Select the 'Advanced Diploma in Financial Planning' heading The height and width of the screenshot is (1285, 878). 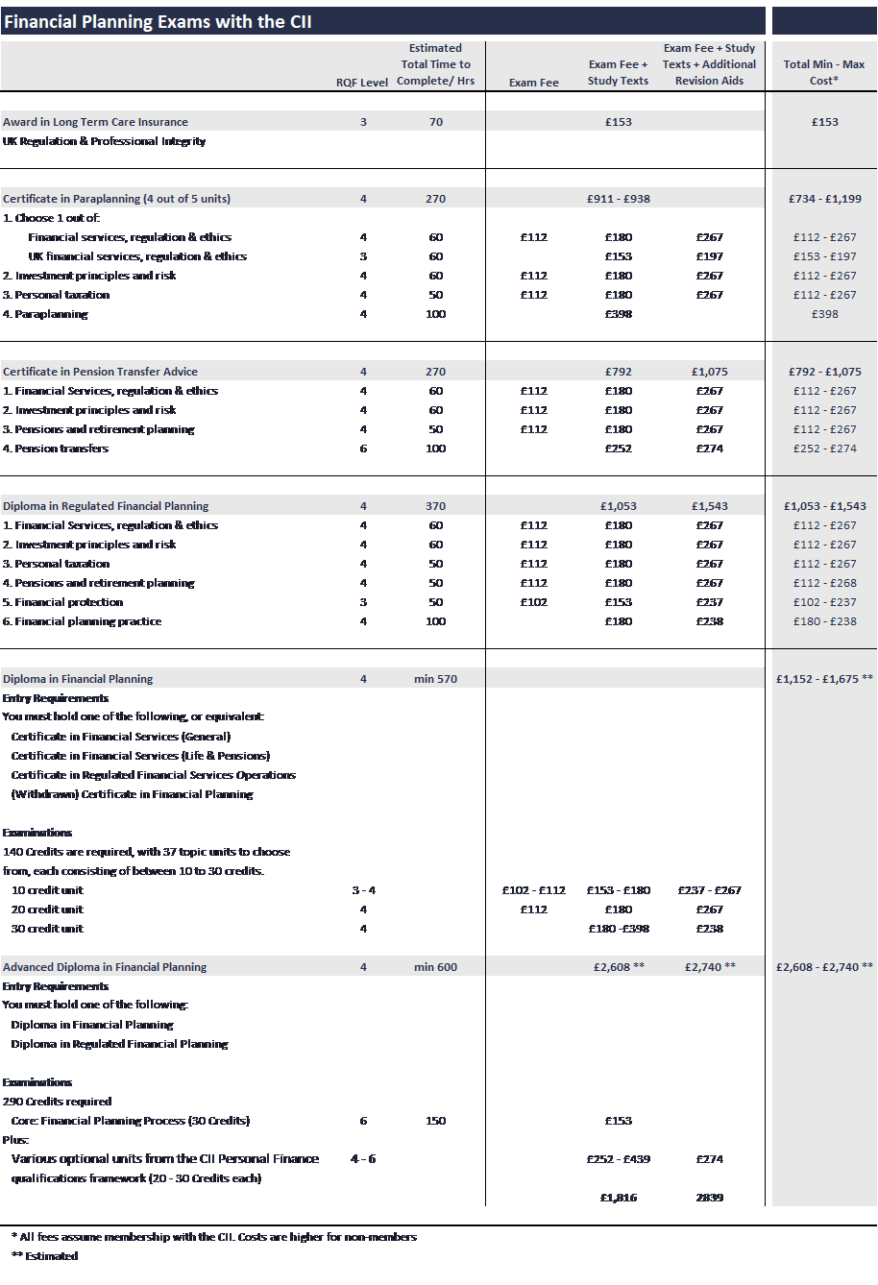[104, 967]
